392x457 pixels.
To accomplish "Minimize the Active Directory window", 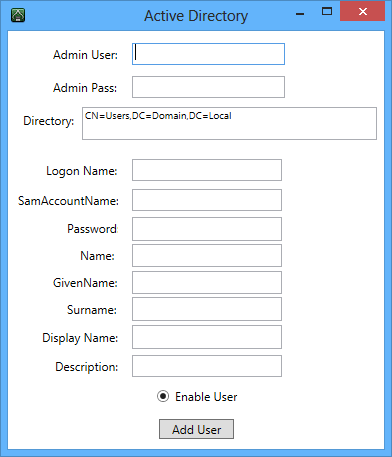I will pyautogui.click(x=300, y=14).
